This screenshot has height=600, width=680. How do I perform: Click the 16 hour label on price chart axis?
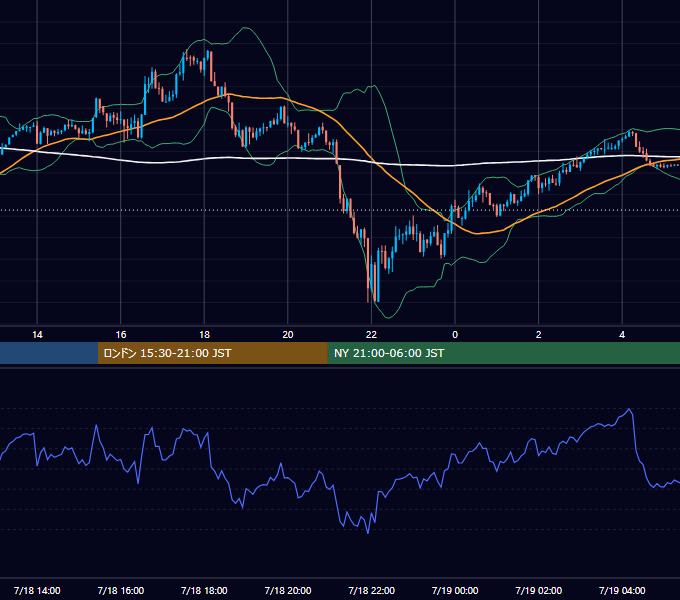pyautogui.click(x=121, y=335)
